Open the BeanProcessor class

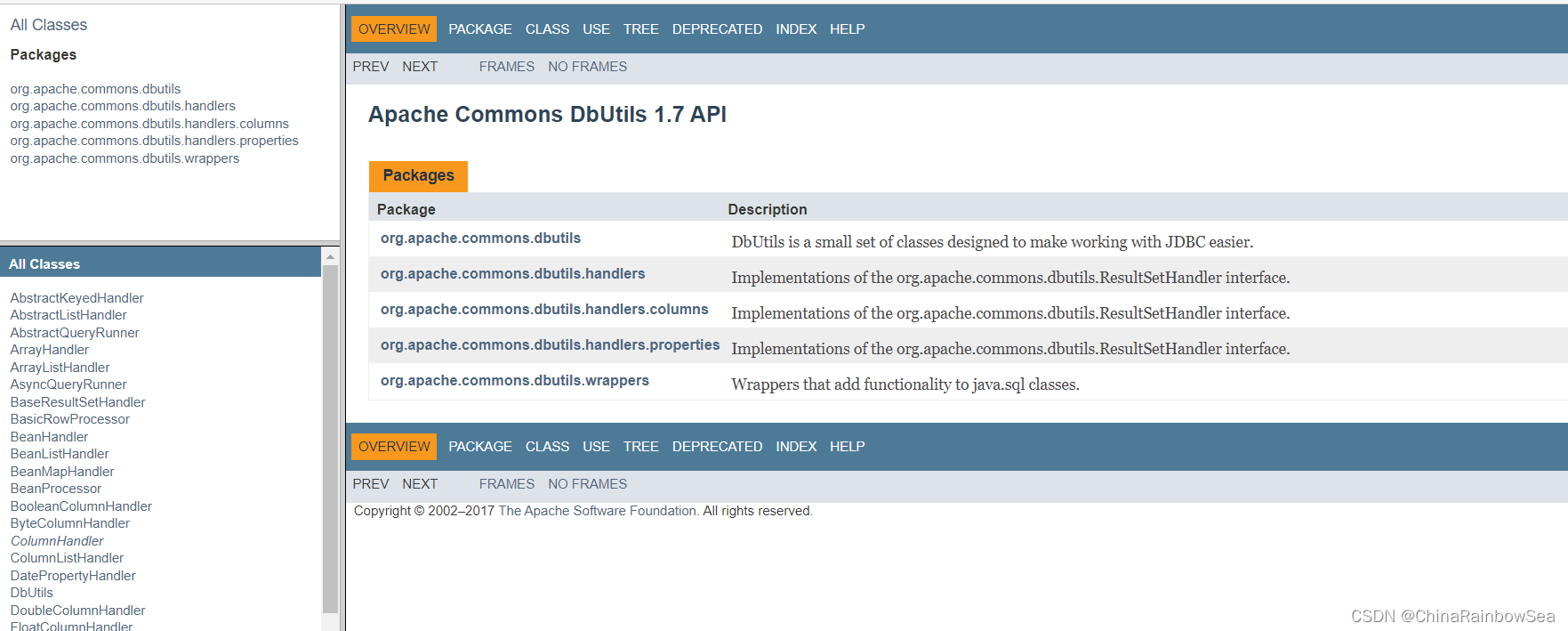pos(56,489)
